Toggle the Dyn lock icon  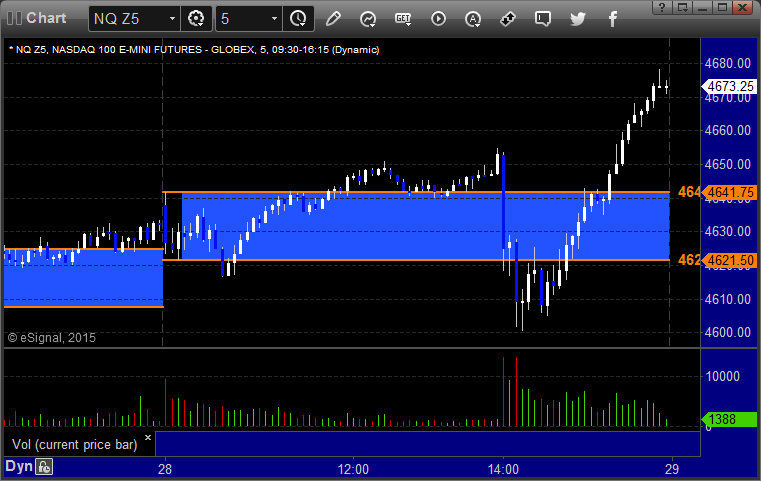pos(44,467)
